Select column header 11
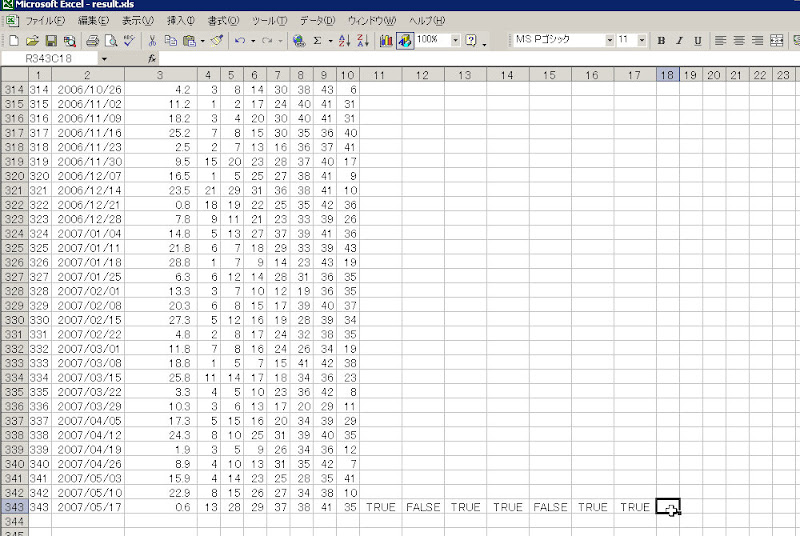 pos(380,75)
